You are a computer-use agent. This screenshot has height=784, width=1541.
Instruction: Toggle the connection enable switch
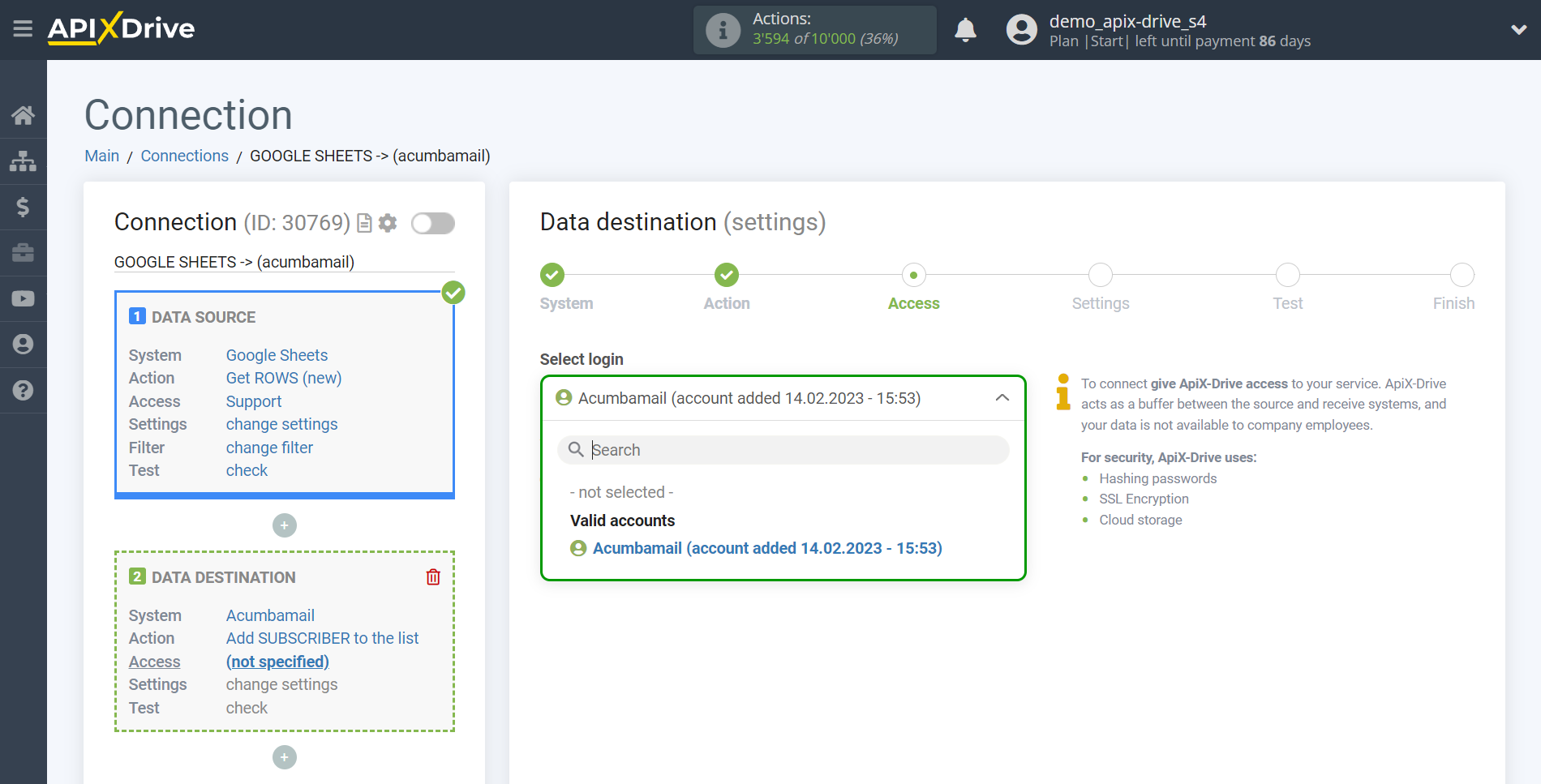point(432,223)
